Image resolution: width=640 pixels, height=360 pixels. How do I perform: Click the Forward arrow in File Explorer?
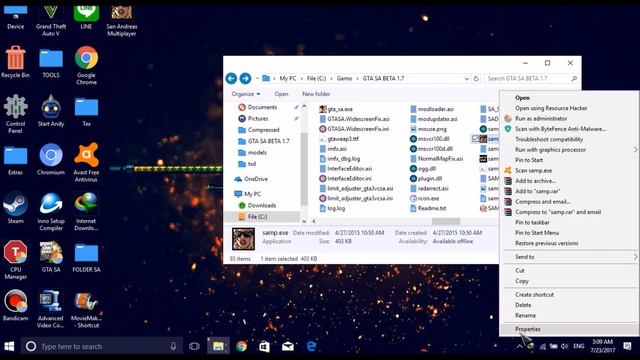(x=245, y=78)
